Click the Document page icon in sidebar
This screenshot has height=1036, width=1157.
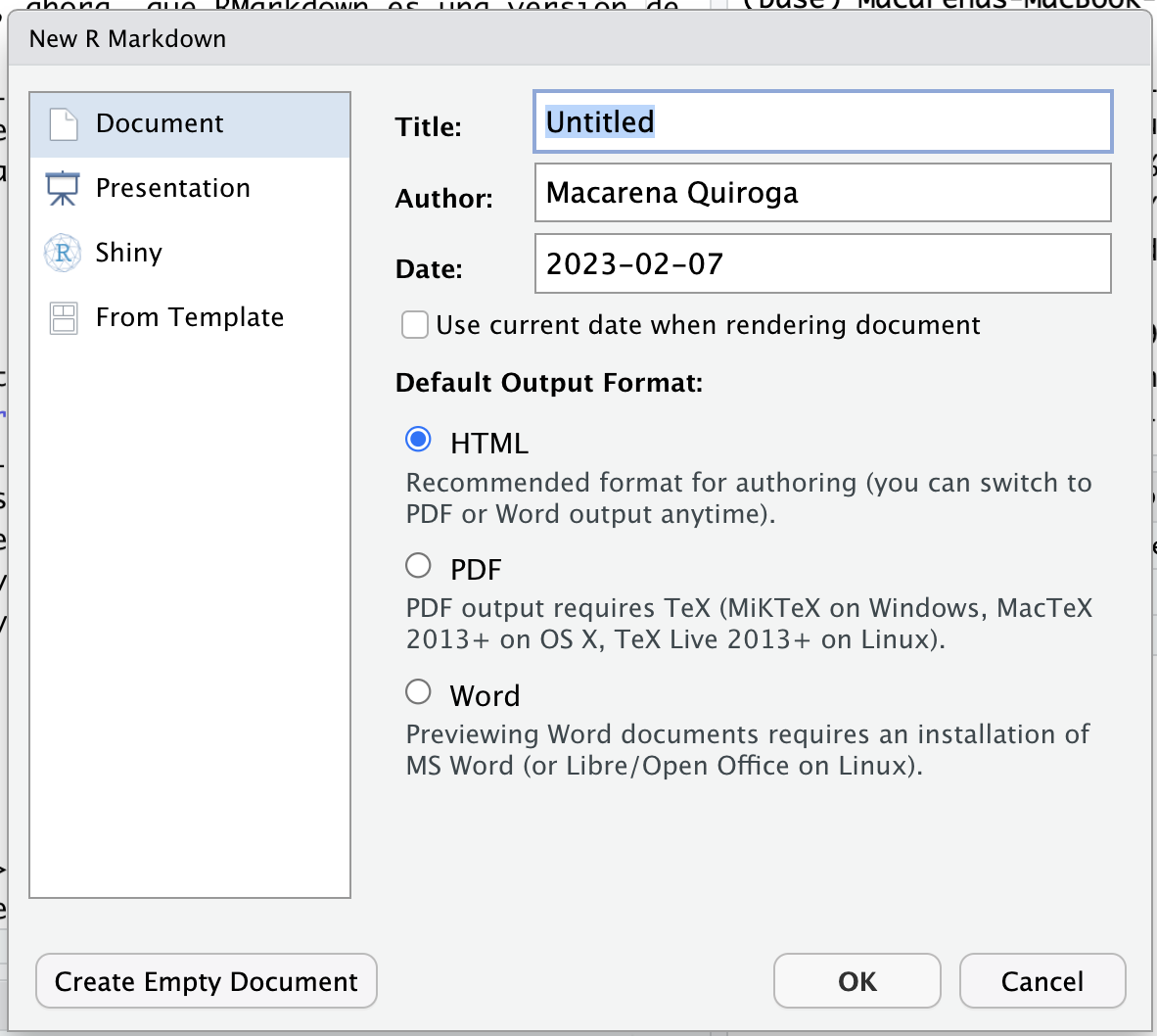point(64,124)
